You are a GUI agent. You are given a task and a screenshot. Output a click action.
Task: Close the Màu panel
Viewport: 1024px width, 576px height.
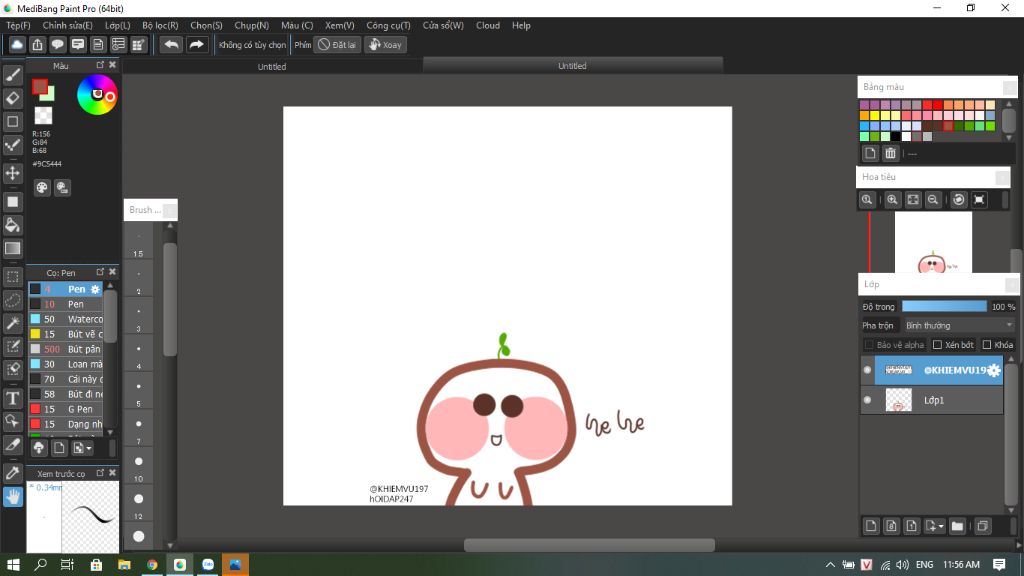pos(112,65)
